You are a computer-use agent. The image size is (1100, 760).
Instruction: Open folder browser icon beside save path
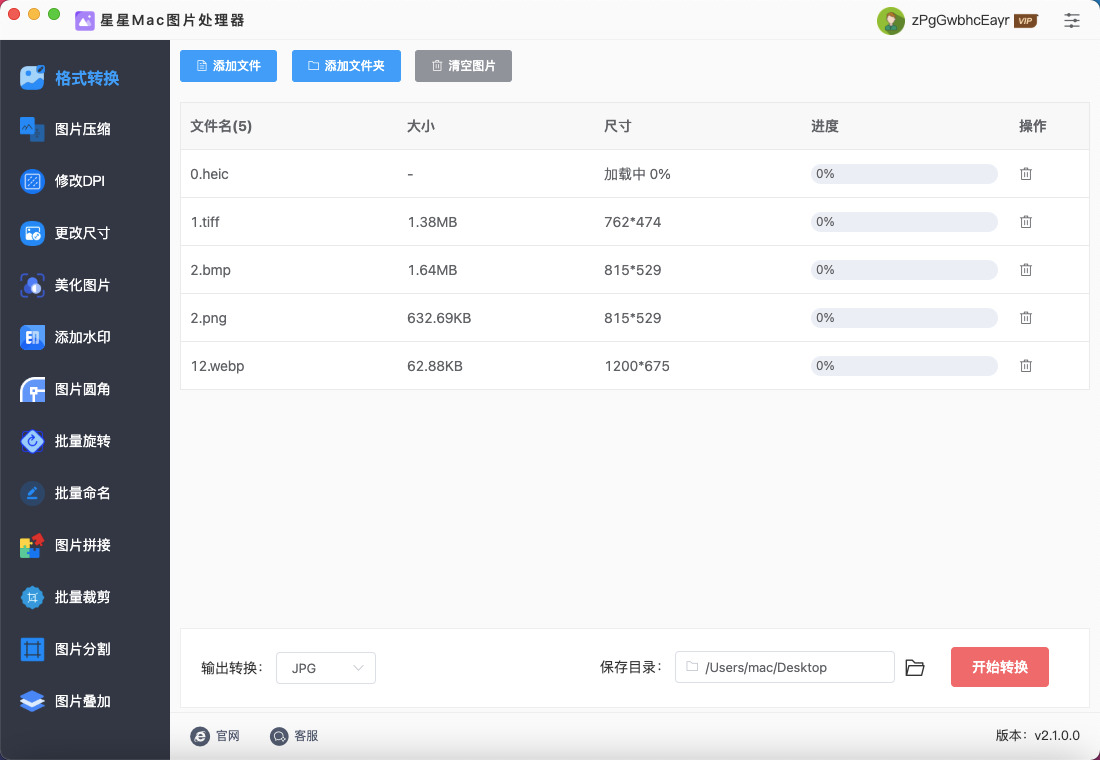click(x=914, y=668)
